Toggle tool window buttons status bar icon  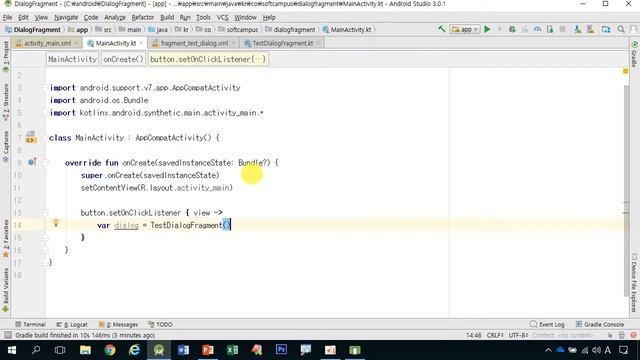pyautogui.click(x=7, y=335)
